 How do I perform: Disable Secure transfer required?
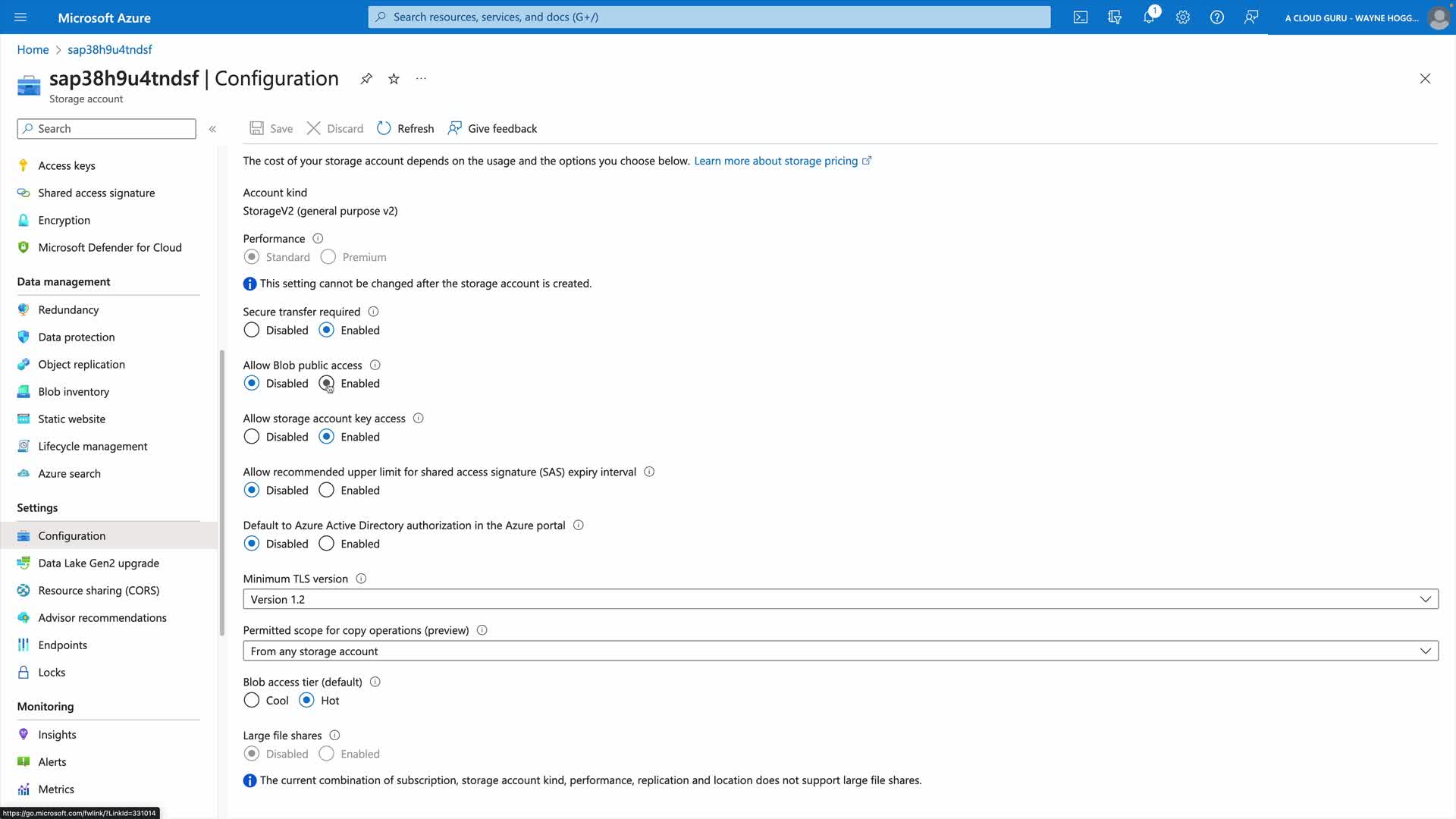point(252,331)
